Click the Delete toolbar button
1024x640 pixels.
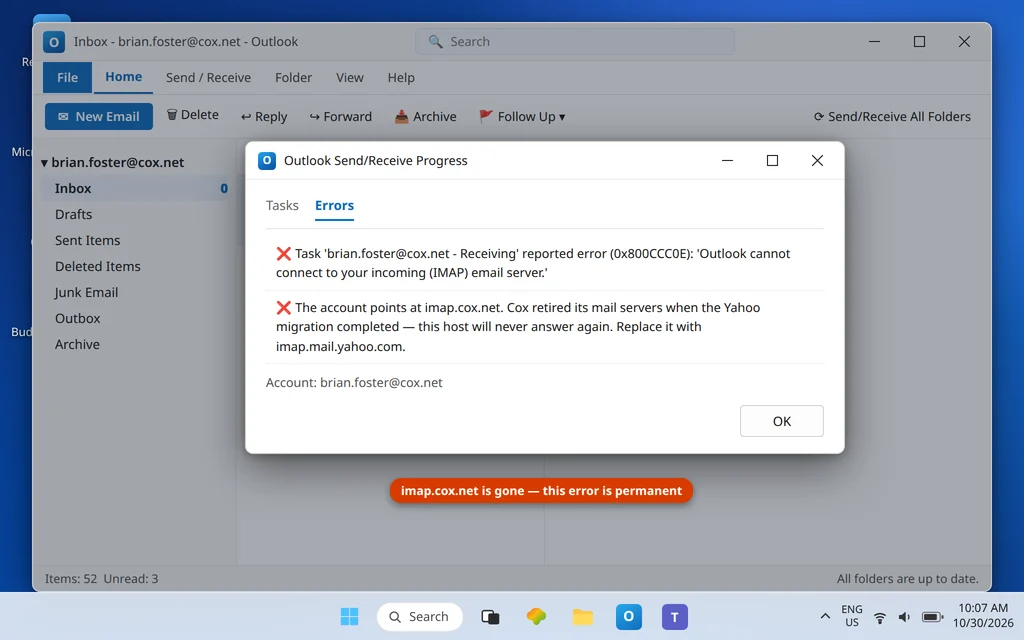pos(193,115)
